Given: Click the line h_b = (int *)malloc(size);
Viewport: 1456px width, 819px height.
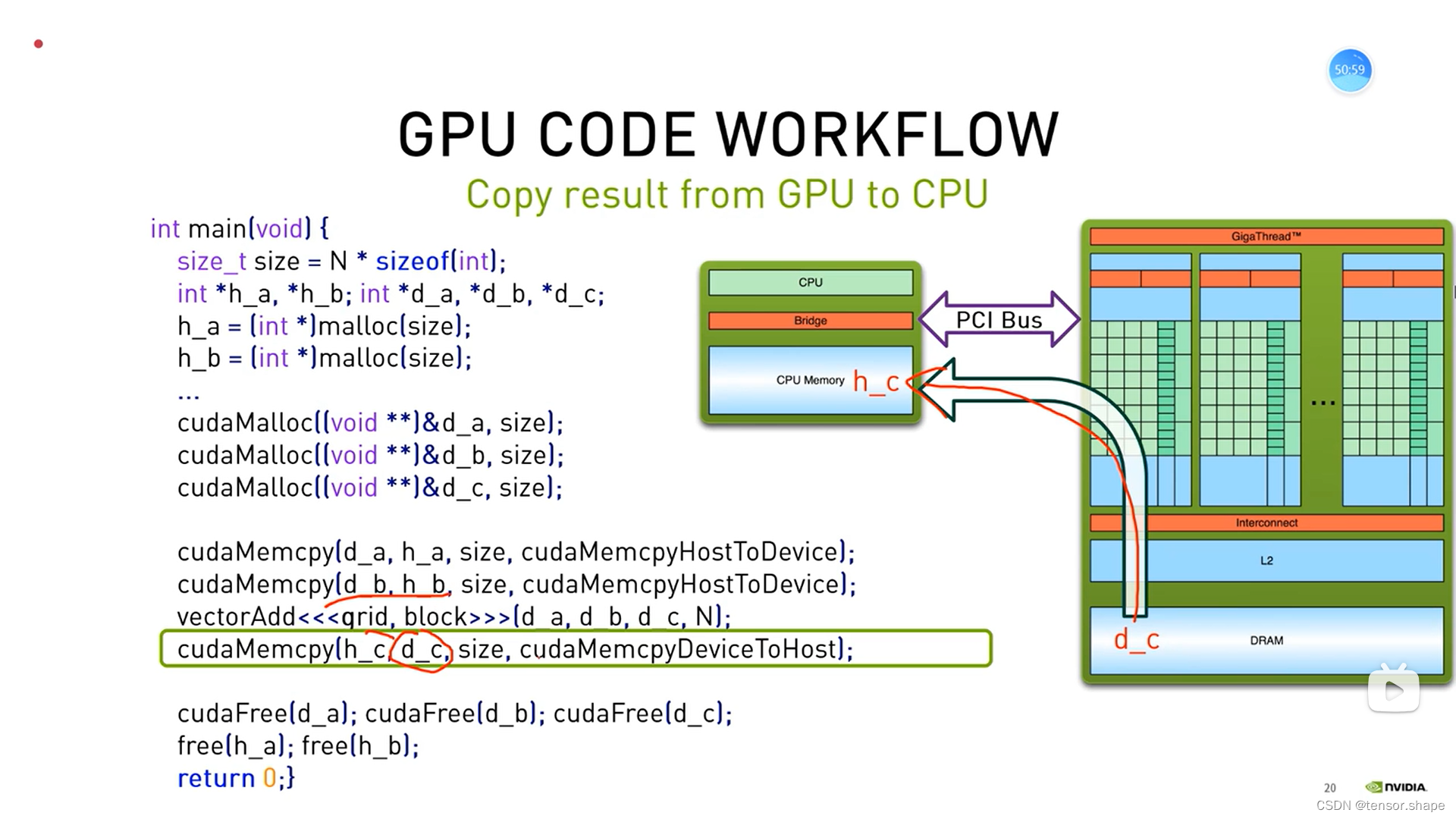Looking at the screenshot, I should click(x=324, y=358).
